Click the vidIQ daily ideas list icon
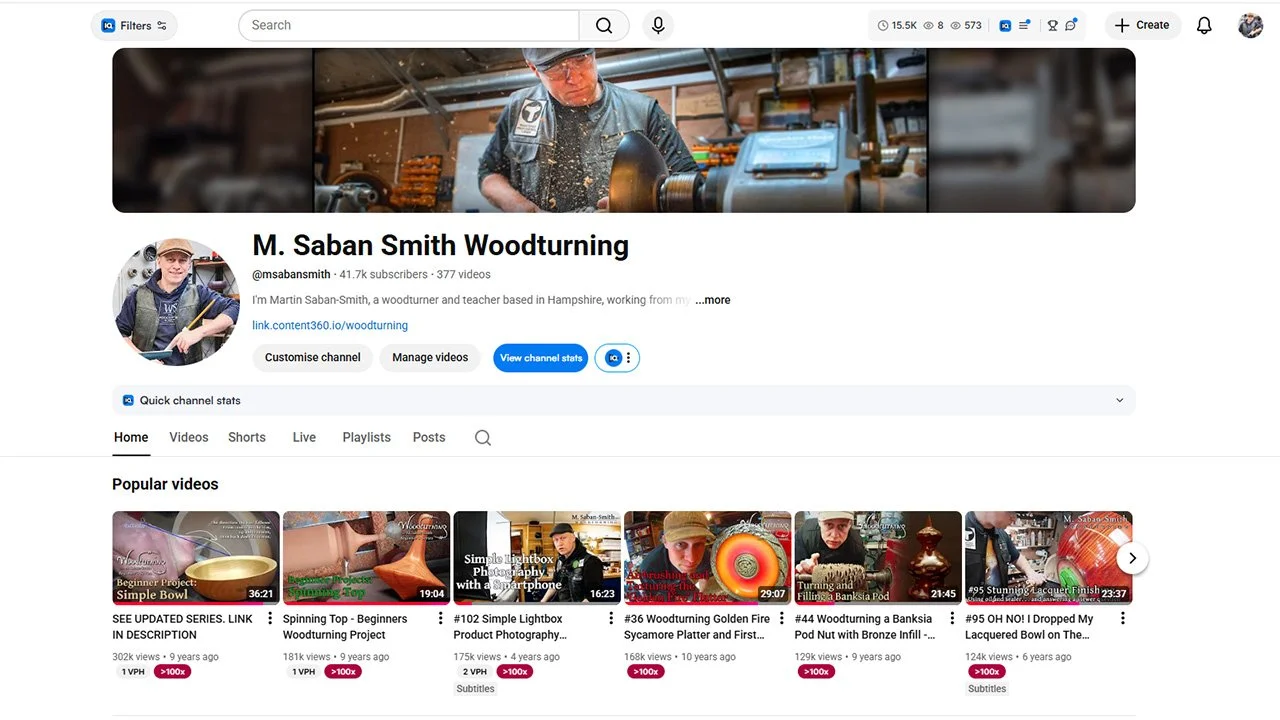This screenshot has height=720, width=1280. 1024,25
